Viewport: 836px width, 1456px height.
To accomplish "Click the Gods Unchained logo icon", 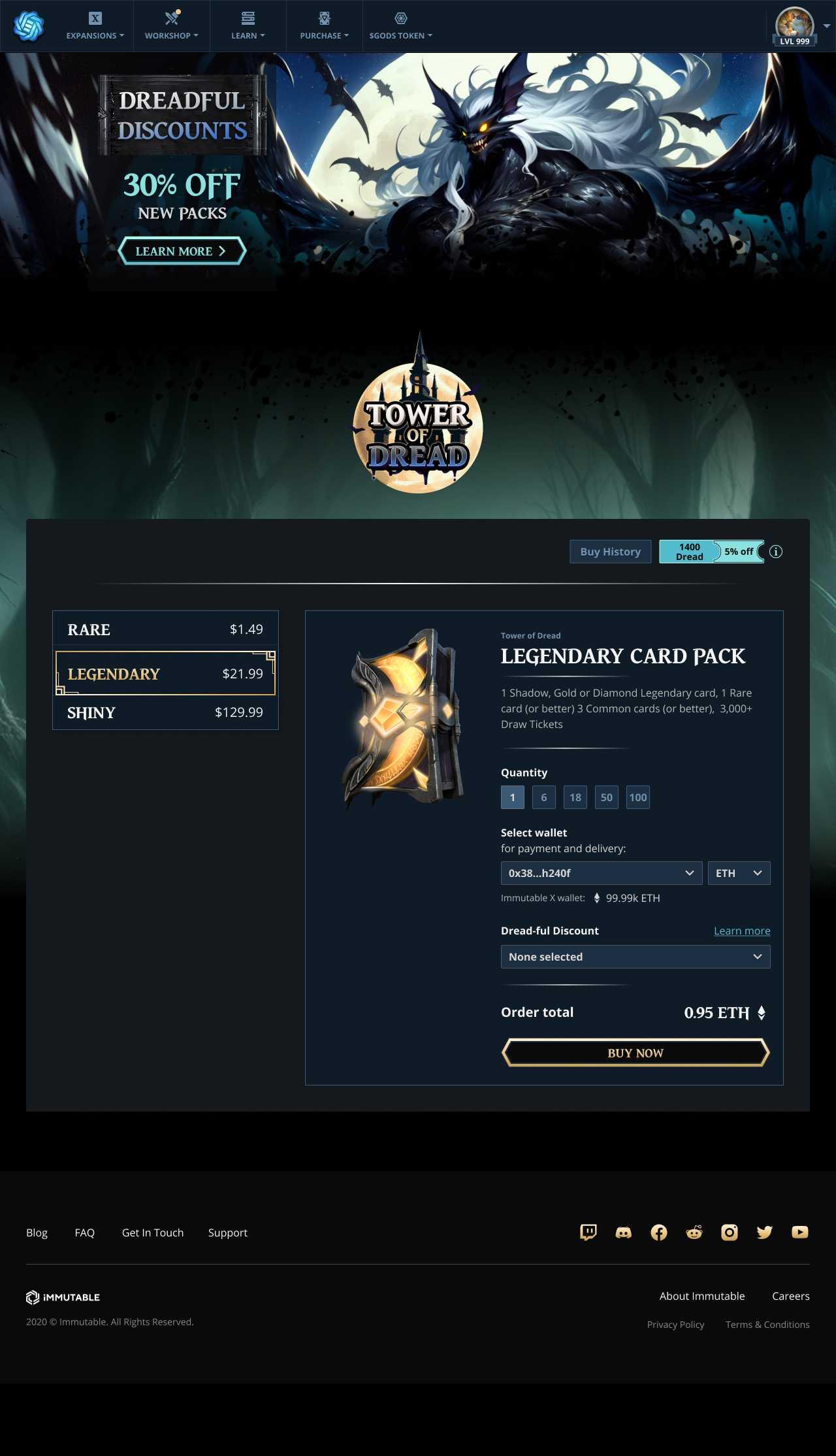I will (x=29, y=26).
